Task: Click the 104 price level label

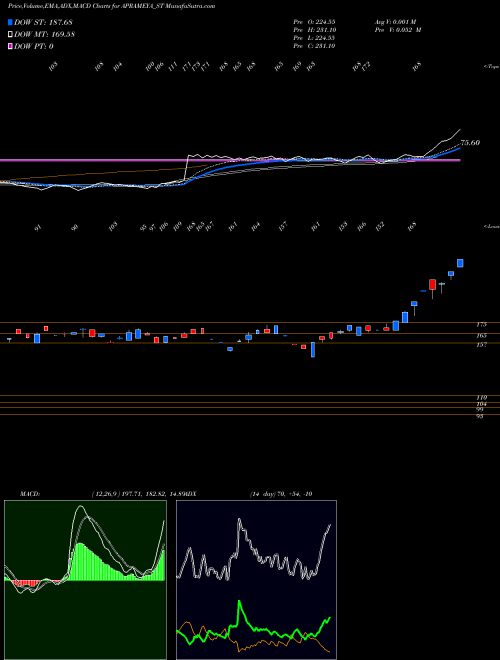Action: click(x=481, y=404)
